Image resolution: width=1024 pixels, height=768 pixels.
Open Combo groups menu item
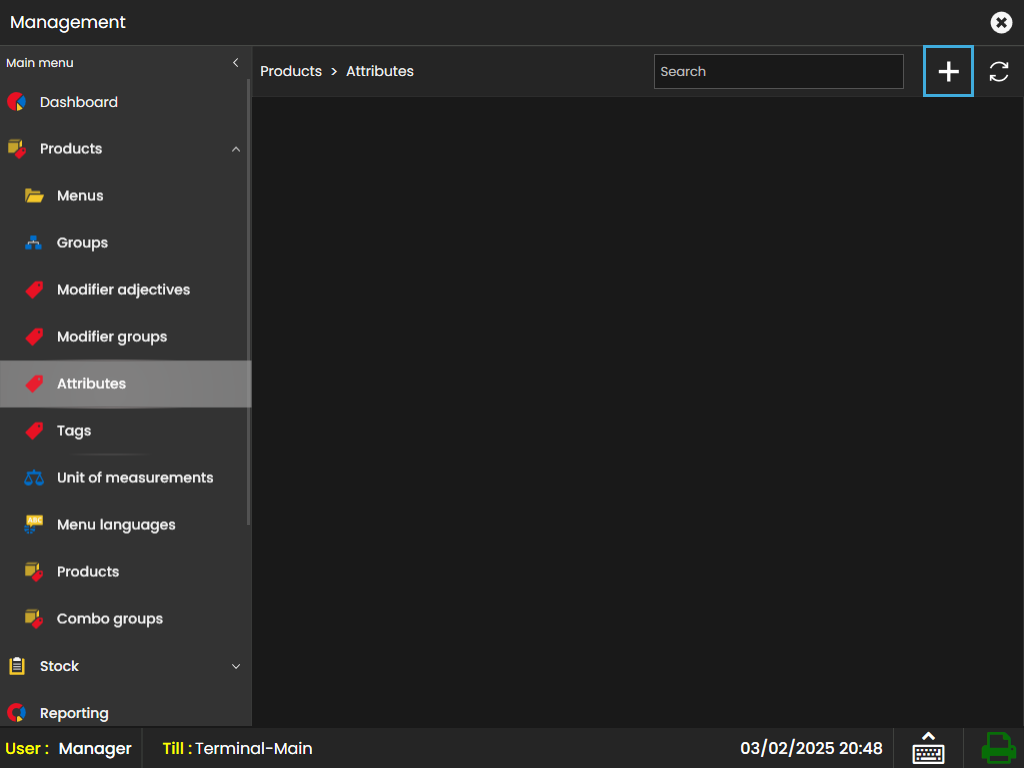pyautogui.click(x=110, y=619)
